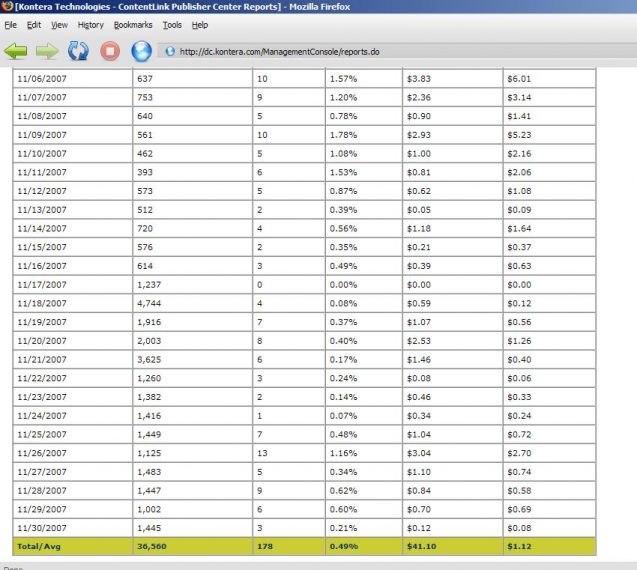
Task: Click the 3,625 value in the 11/21/2007 row
Action: 149,360
